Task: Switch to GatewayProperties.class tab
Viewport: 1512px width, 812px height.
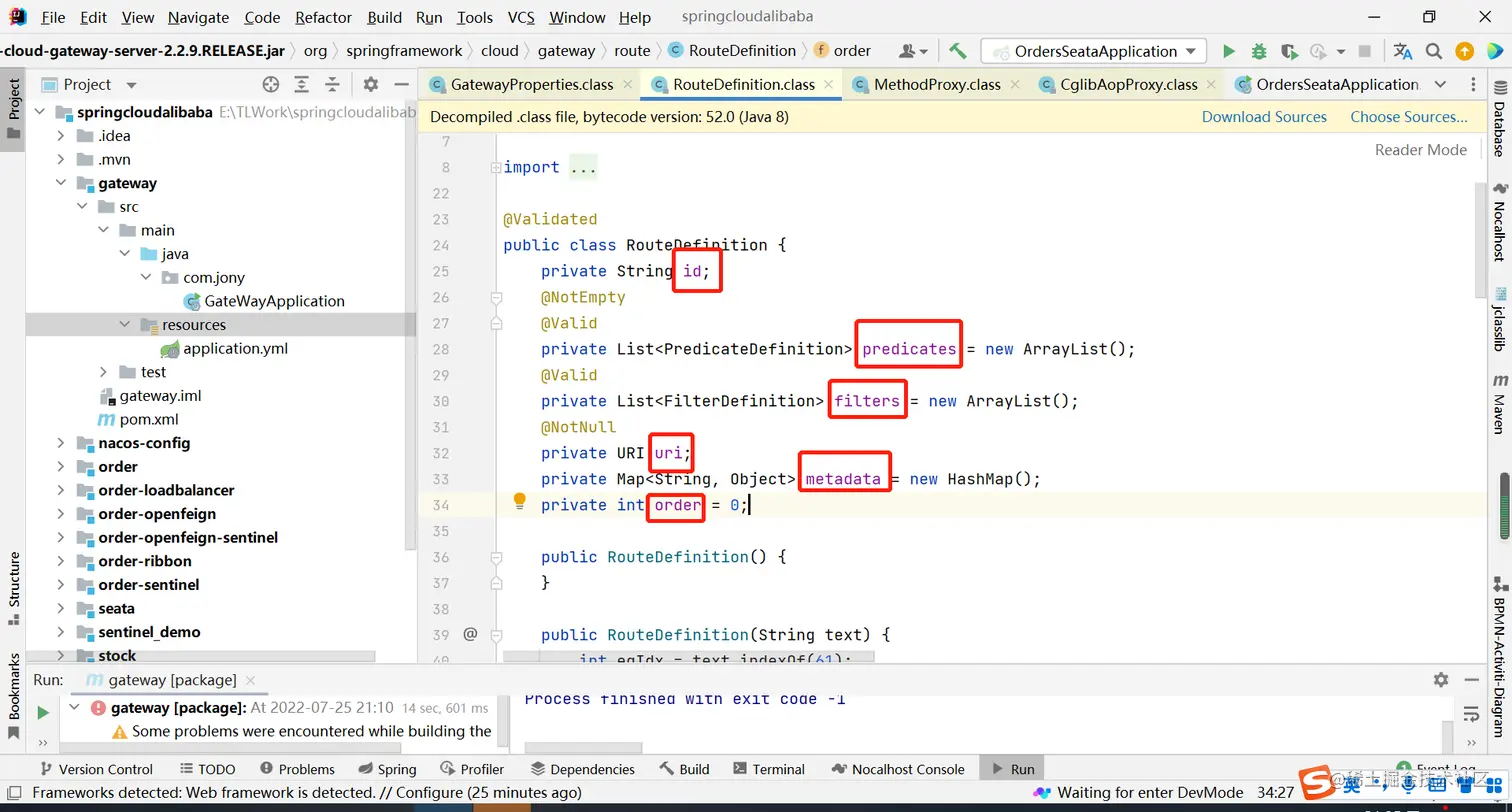Action: coord(531,85)
